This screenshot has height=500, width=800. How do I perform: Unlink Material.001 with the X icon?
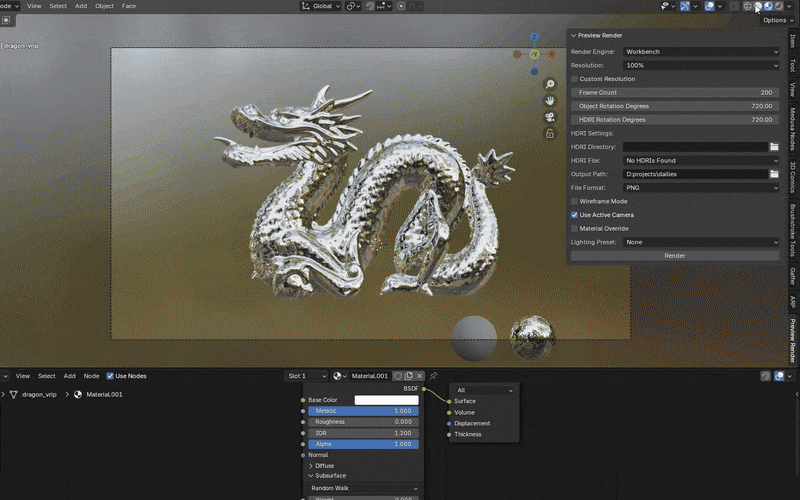click(x=420, y=376)
